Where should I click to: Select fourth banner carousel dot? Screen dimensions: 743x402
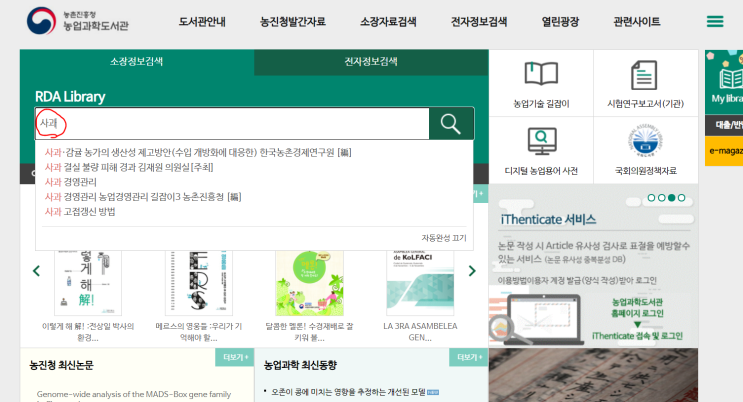(681, 198)
